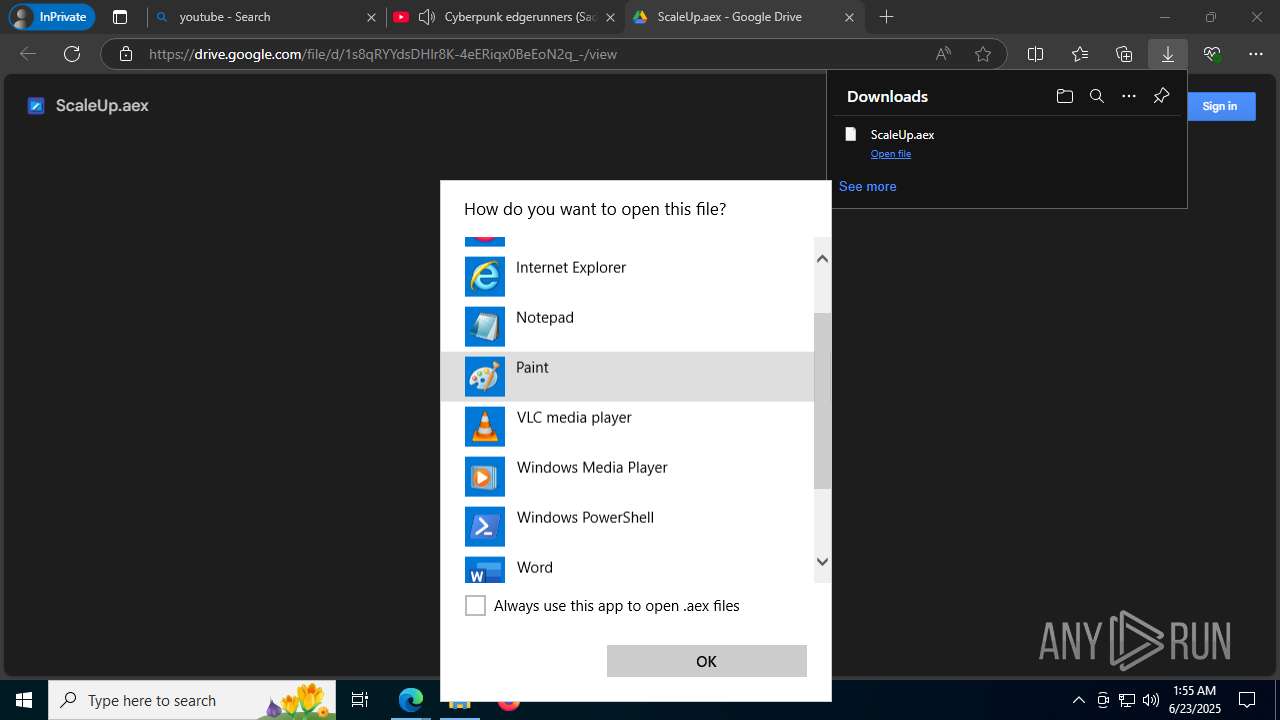Pick the Paint palette icon
Viewport: 1280px width, 720px height.
tap(485, 377)
